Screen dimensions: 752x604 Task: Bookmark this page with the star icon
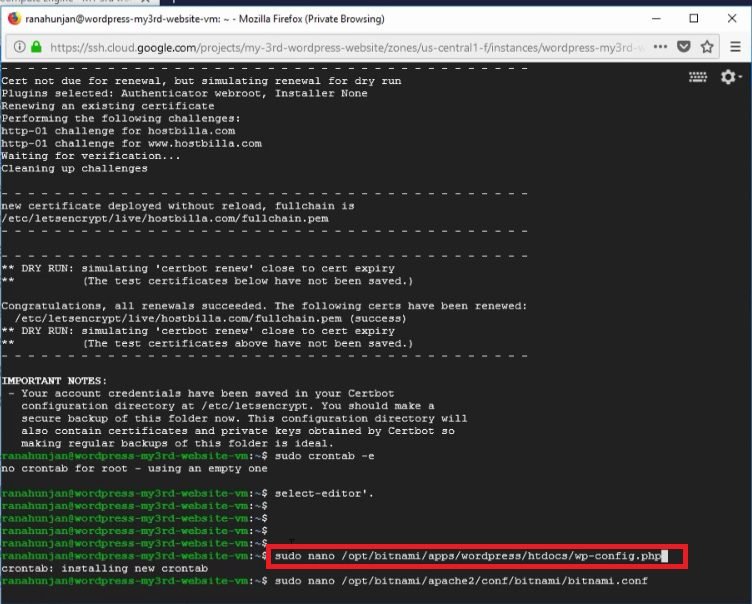(707, 47)
